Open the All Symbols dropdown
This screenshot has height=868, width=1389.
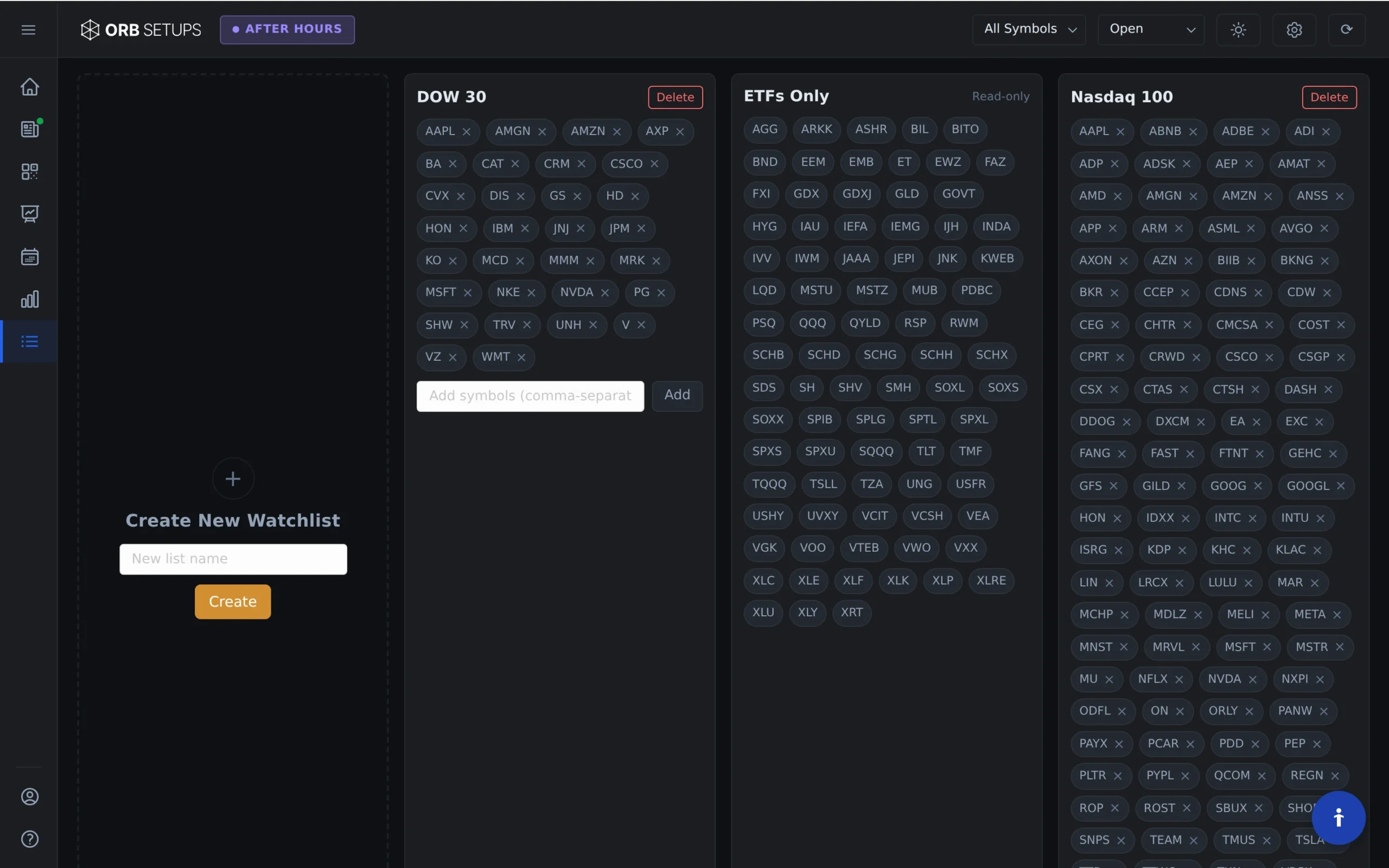click(x=1029, y=29)
